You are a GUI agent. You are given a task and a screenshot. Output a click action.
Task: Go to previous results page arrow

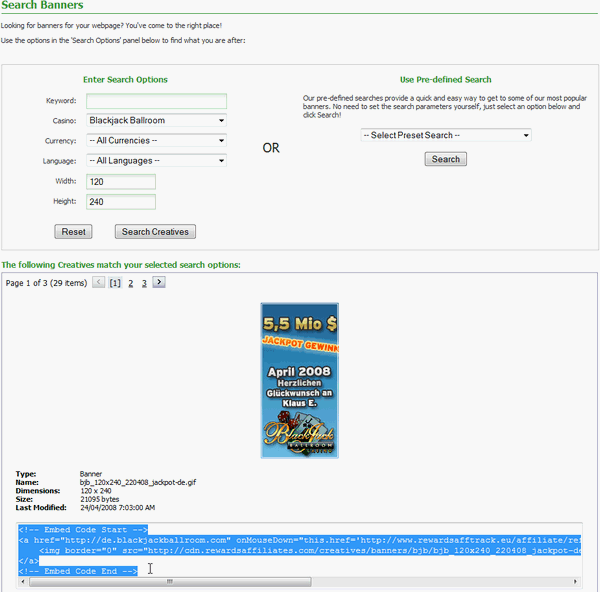(98, 282)
